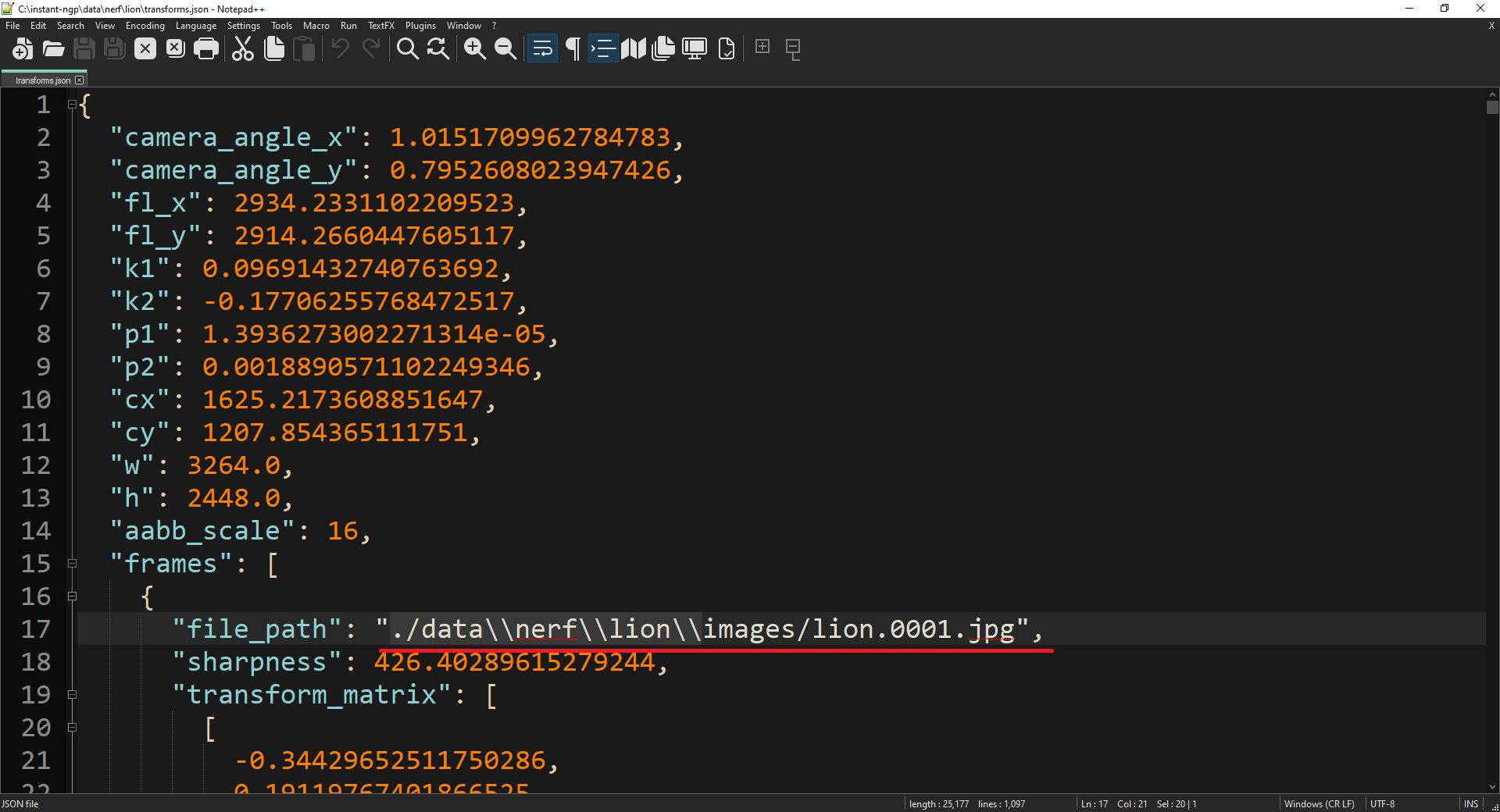Screen dimensions: 1500x812
Task: Click the Undo arrow icon
Action: click(341, 48)
